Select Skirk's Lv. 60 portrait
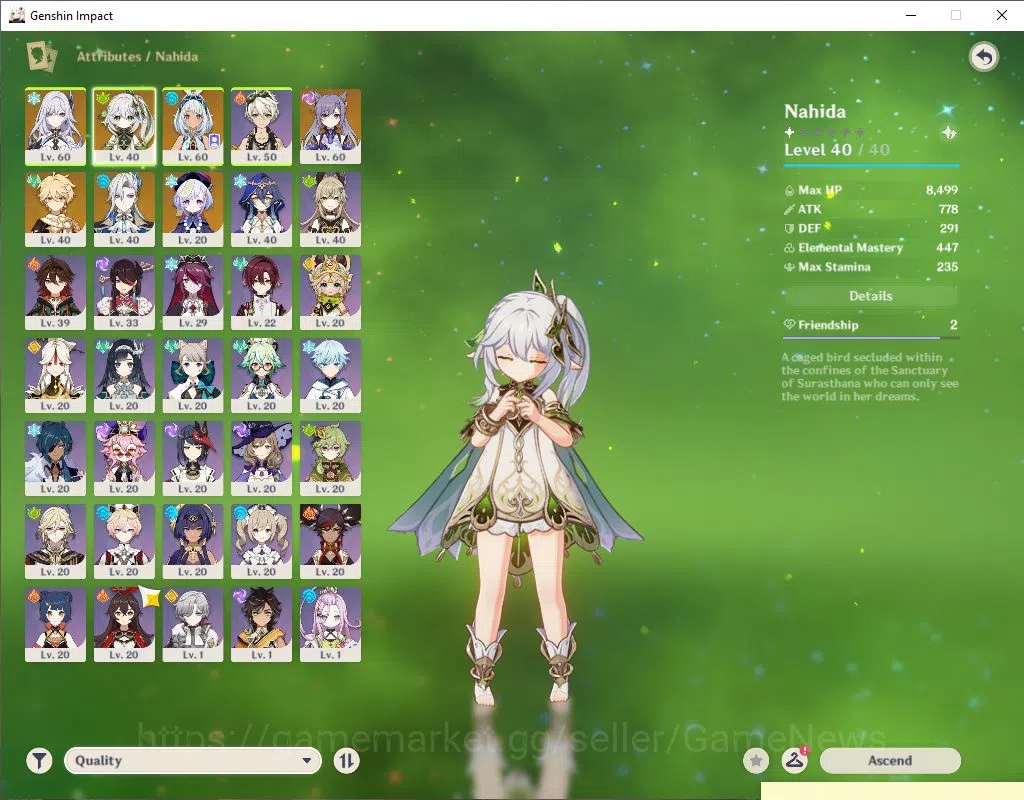 click(56, 126)
